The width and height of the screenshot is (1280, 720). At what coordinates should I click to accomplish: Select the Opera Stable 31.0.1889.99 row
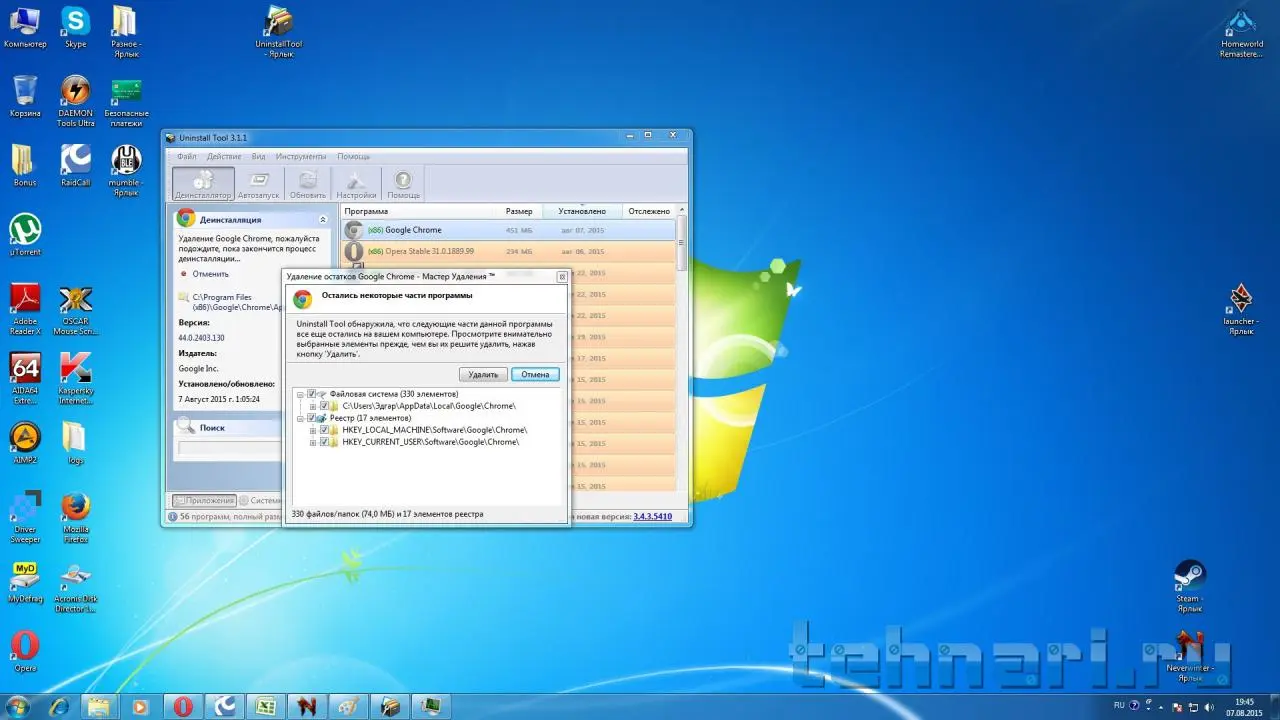point(509,251)
